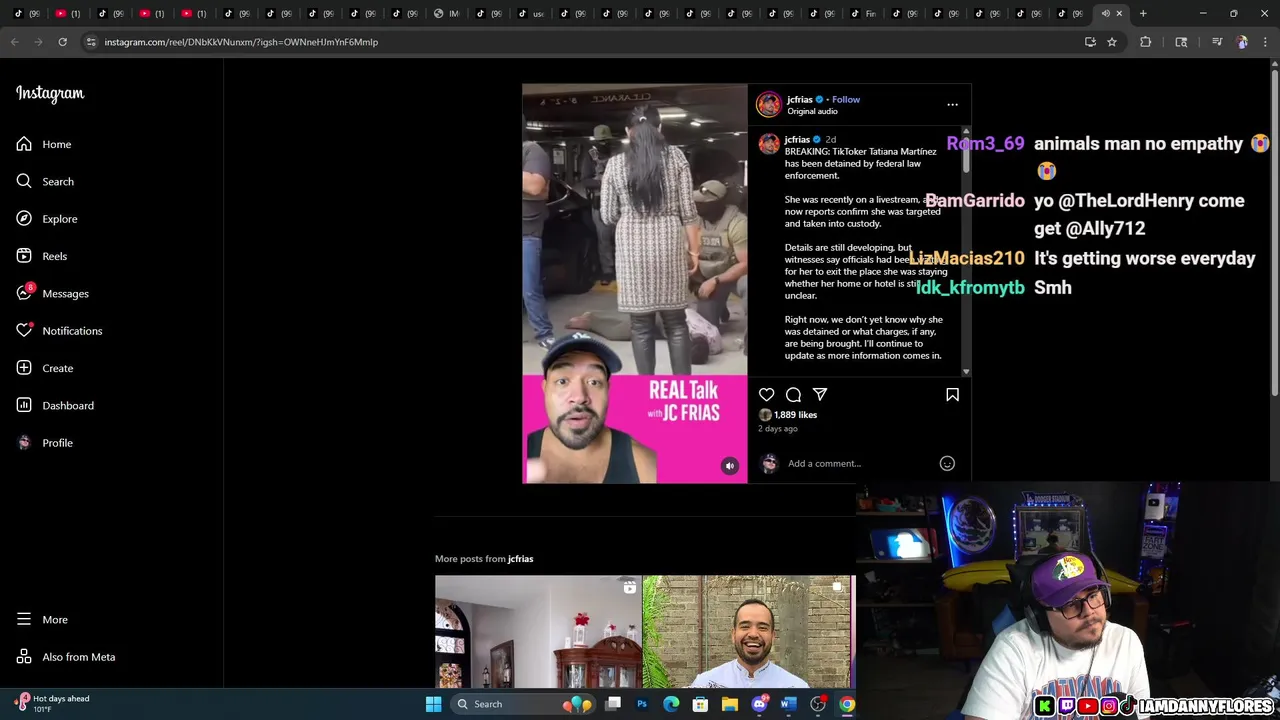
Task: Open File Explorer from taskbar
Action: pos(730,704)
